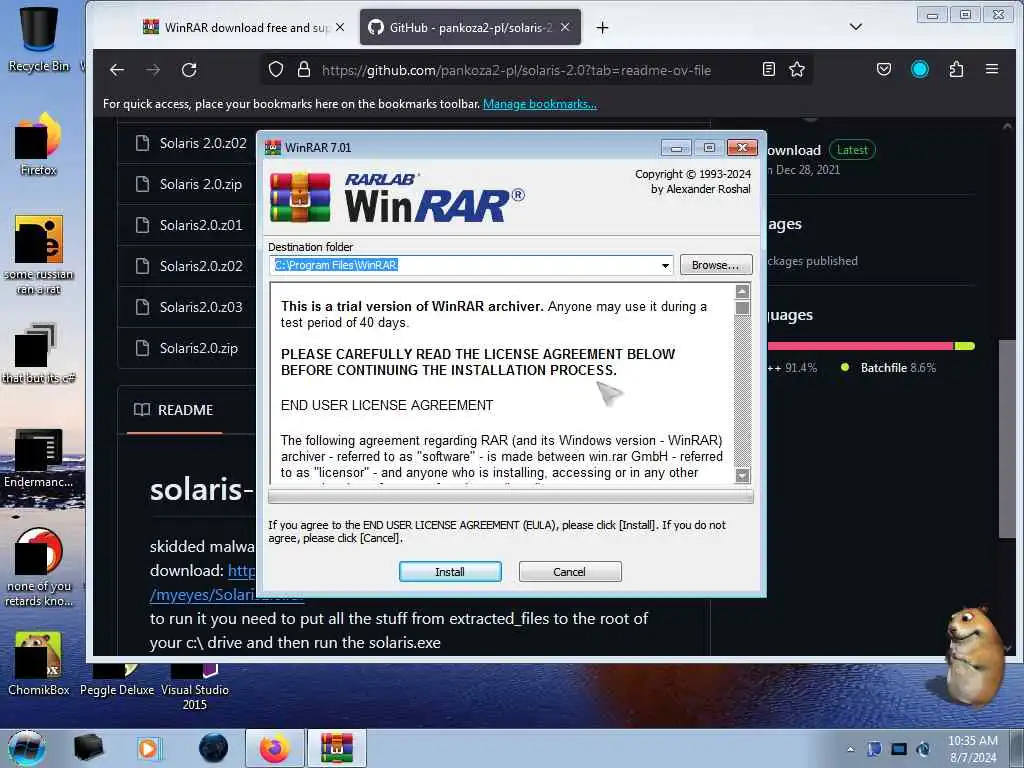The height and width of the screenshot is (768, 1024).
Task: Open the list all tabs chevron
Action: click(856, 27)
